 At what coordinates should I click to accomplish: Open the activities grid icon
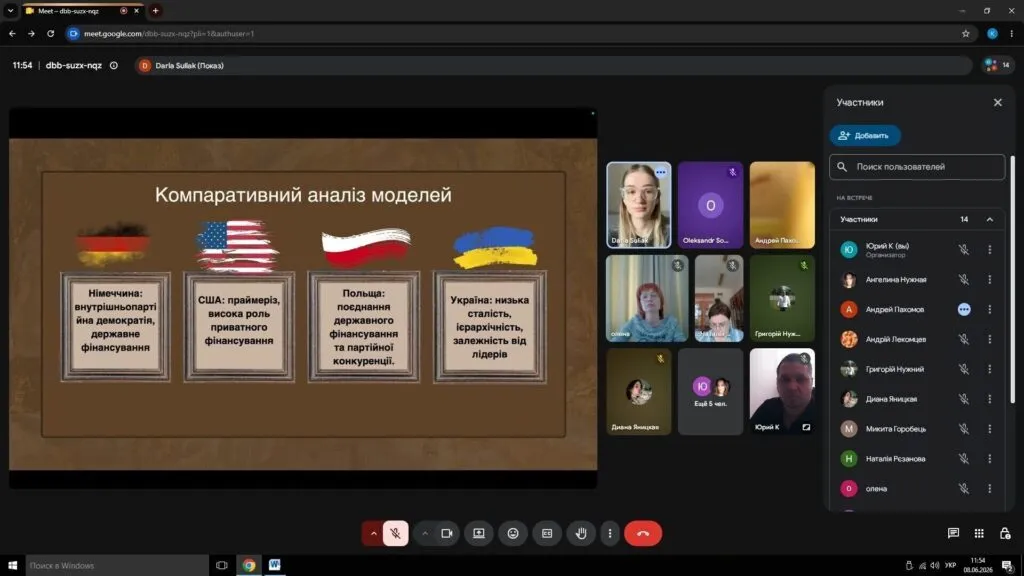point(979,534)
